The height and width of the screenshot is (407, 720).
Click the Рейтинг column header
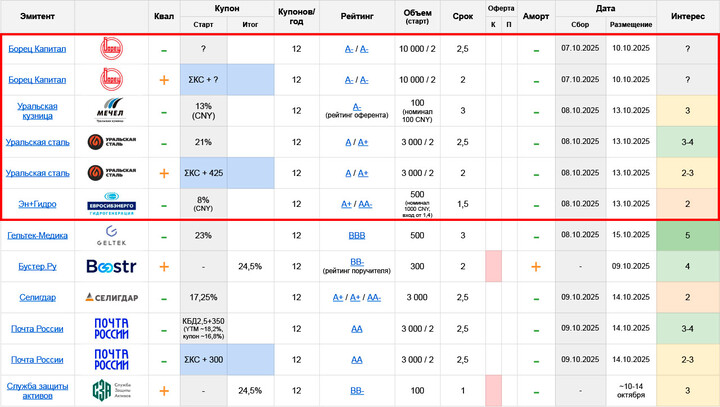[x=357, y=16]
